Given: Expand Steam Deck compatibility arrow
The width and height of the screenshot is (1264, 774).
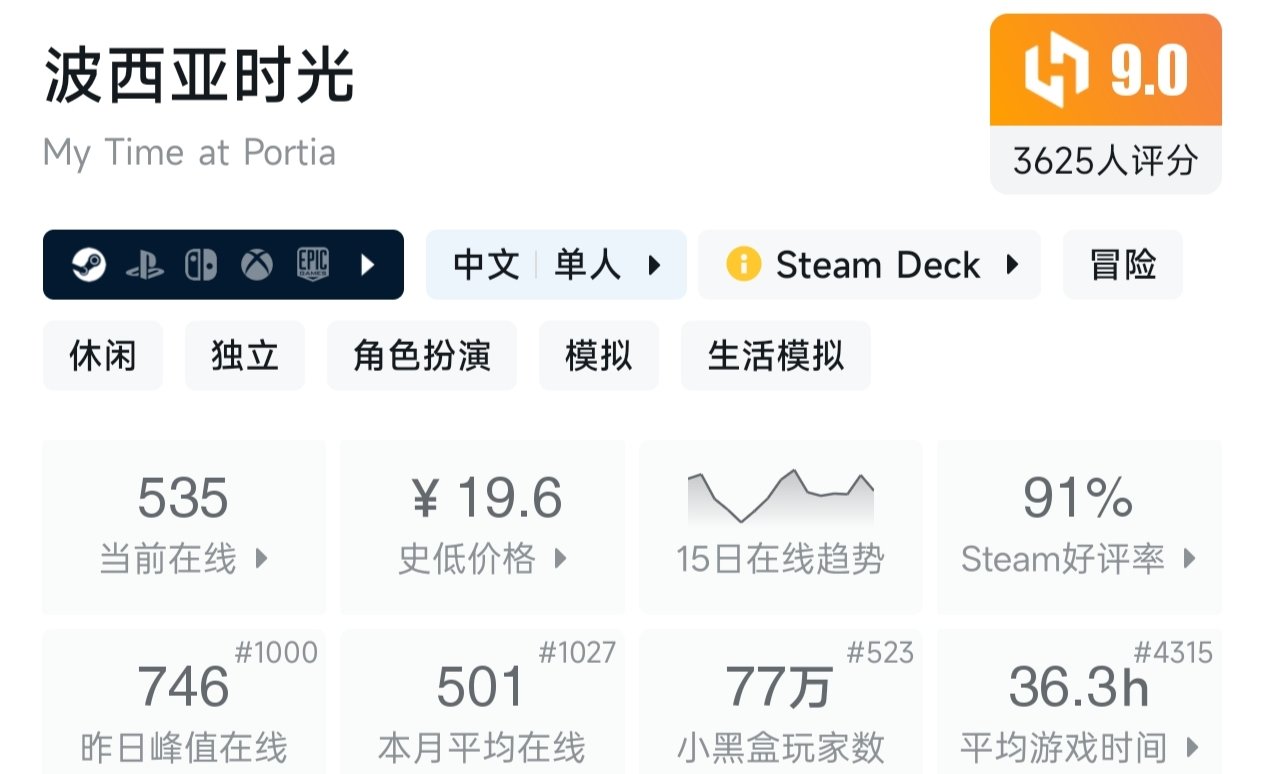Looking at the screenshot, I should [x=1012, y=265].
